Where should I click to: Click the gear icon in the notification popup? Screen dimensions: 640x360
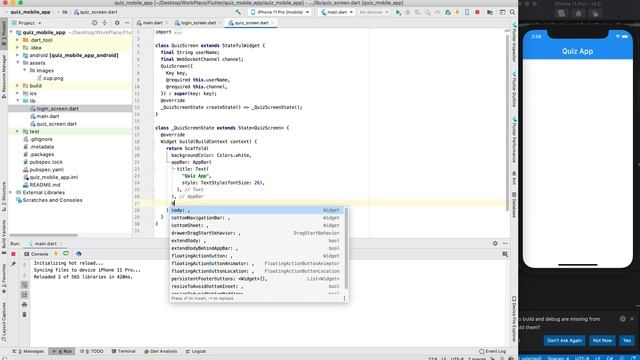622,319
